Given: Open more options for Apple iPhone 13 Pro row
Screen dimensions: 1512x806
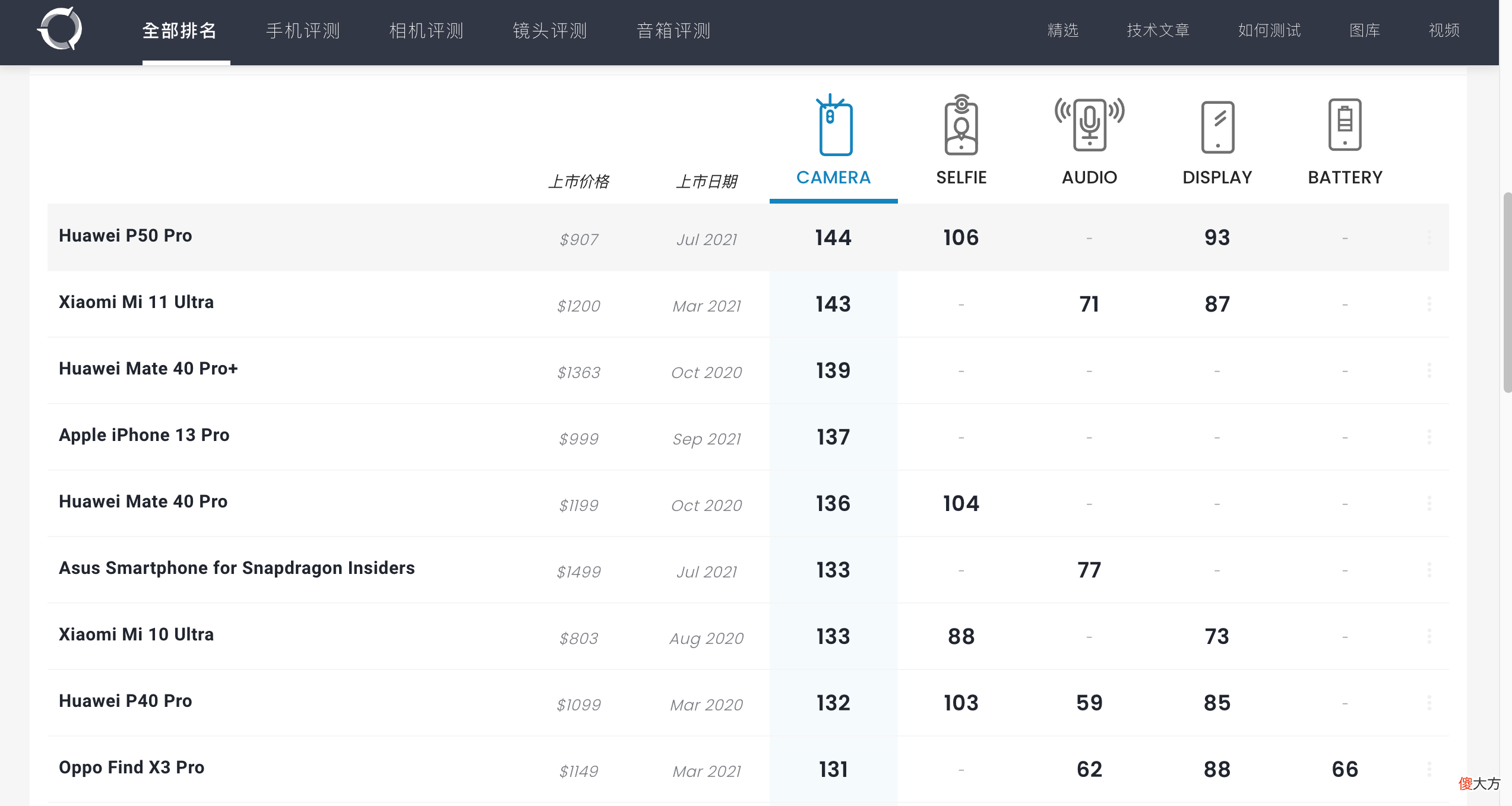Looking at the screenshot, I should (x=1429, y=437).
